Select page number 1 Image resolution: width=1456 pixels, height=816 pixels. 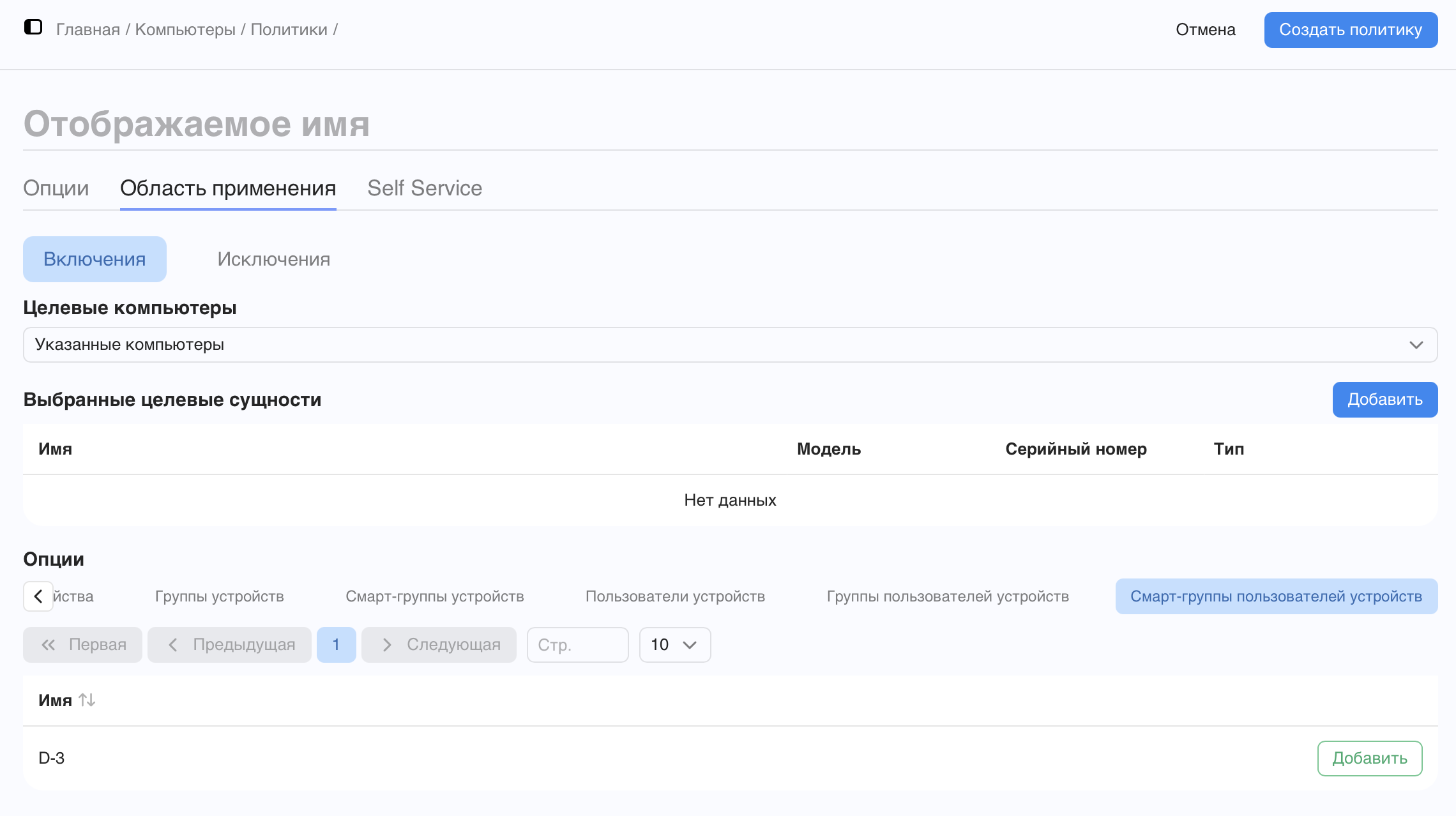click(x=337, y=645)
